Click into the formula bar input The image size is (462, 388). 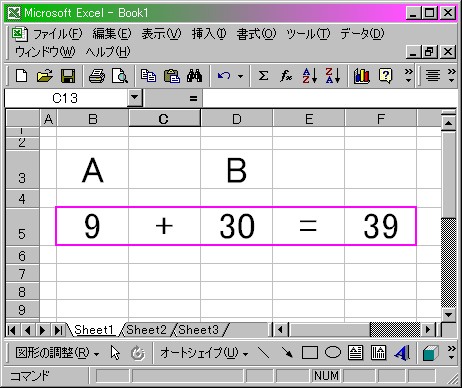(329, 98)
